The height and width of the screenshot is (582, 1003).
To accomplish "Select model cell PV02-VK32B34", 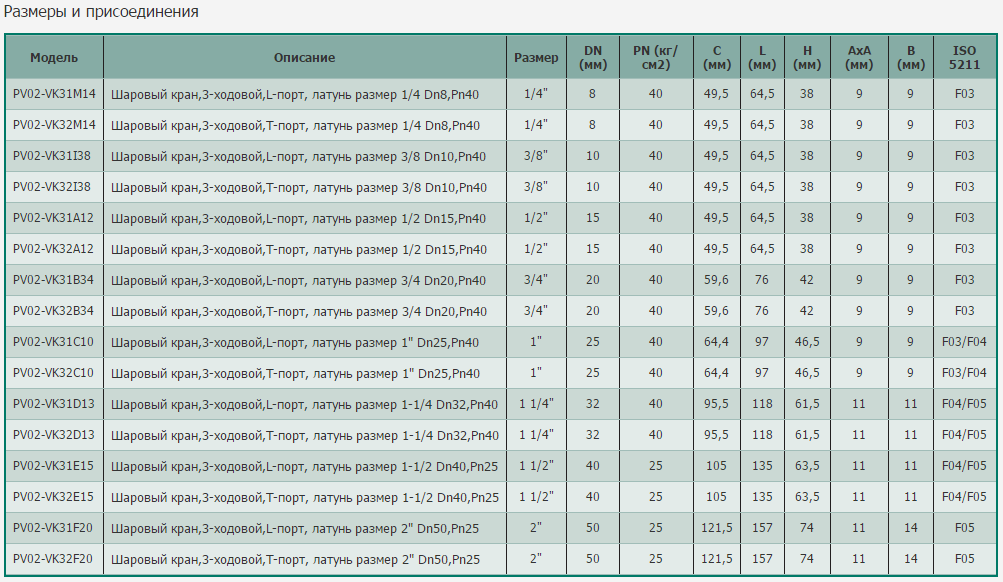I will click(x=54, y=311).
